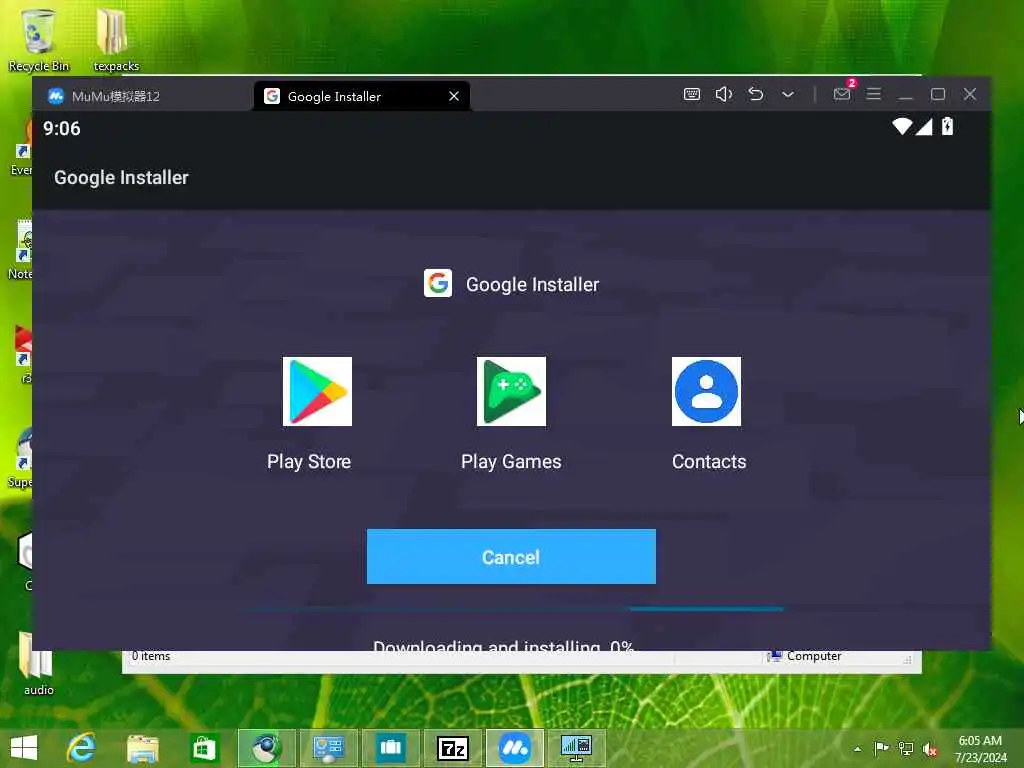Image resolution: width=1024 pixels, height=768 pixels.
Task: Maximize the MuMu emulator window
Action: [938, 94]
